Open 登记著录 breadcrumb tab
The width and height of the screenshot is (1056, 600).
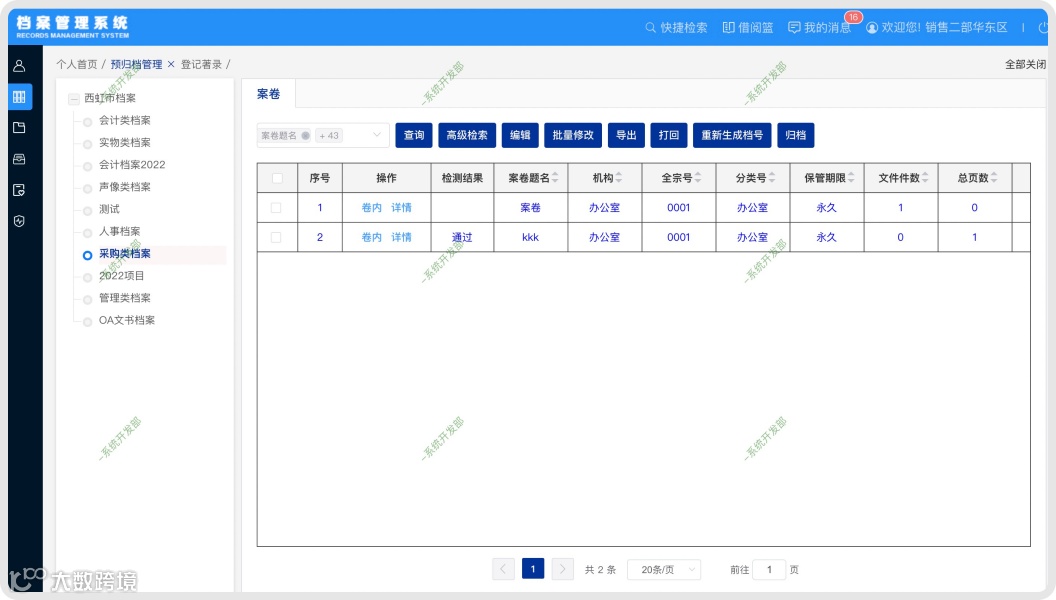(201, 65)
